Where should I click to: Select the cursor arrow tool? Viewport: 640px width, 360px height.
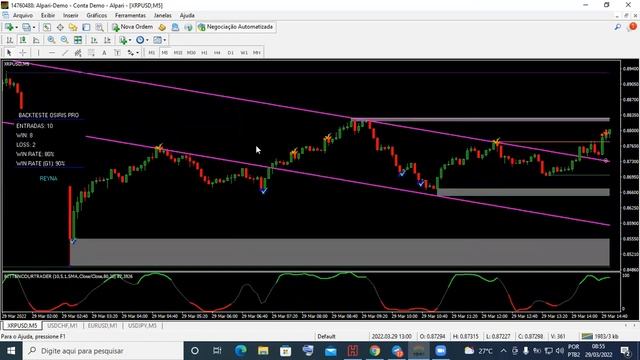9,53
